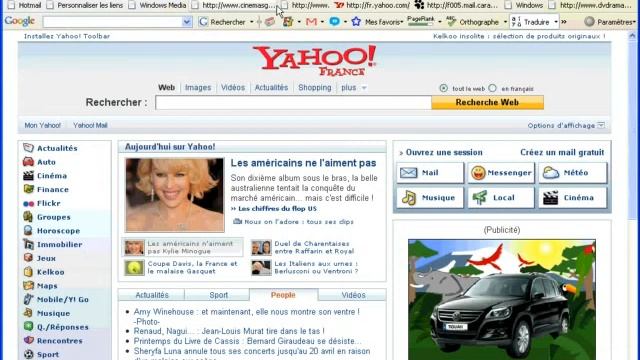Click the Musique note button in session panel
Image resolution: width=640 pixels, height=360 pixels.
[430, 198]
